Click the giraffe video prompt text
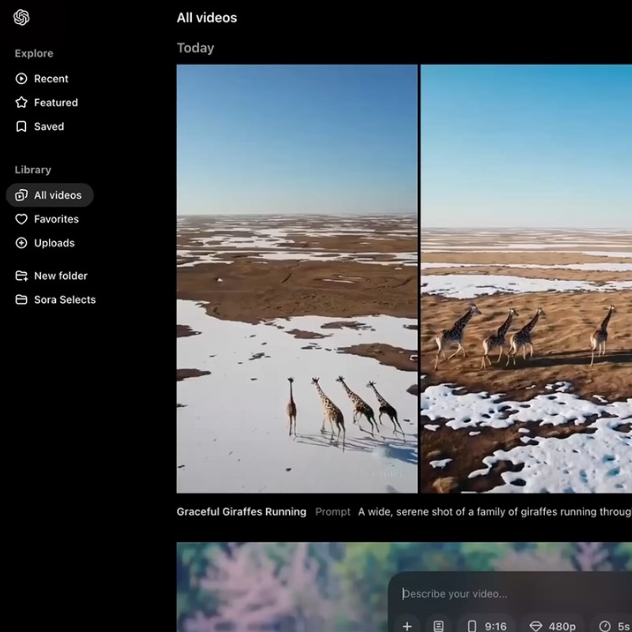Viewport: 632px width, 632px height. (494, 512)
